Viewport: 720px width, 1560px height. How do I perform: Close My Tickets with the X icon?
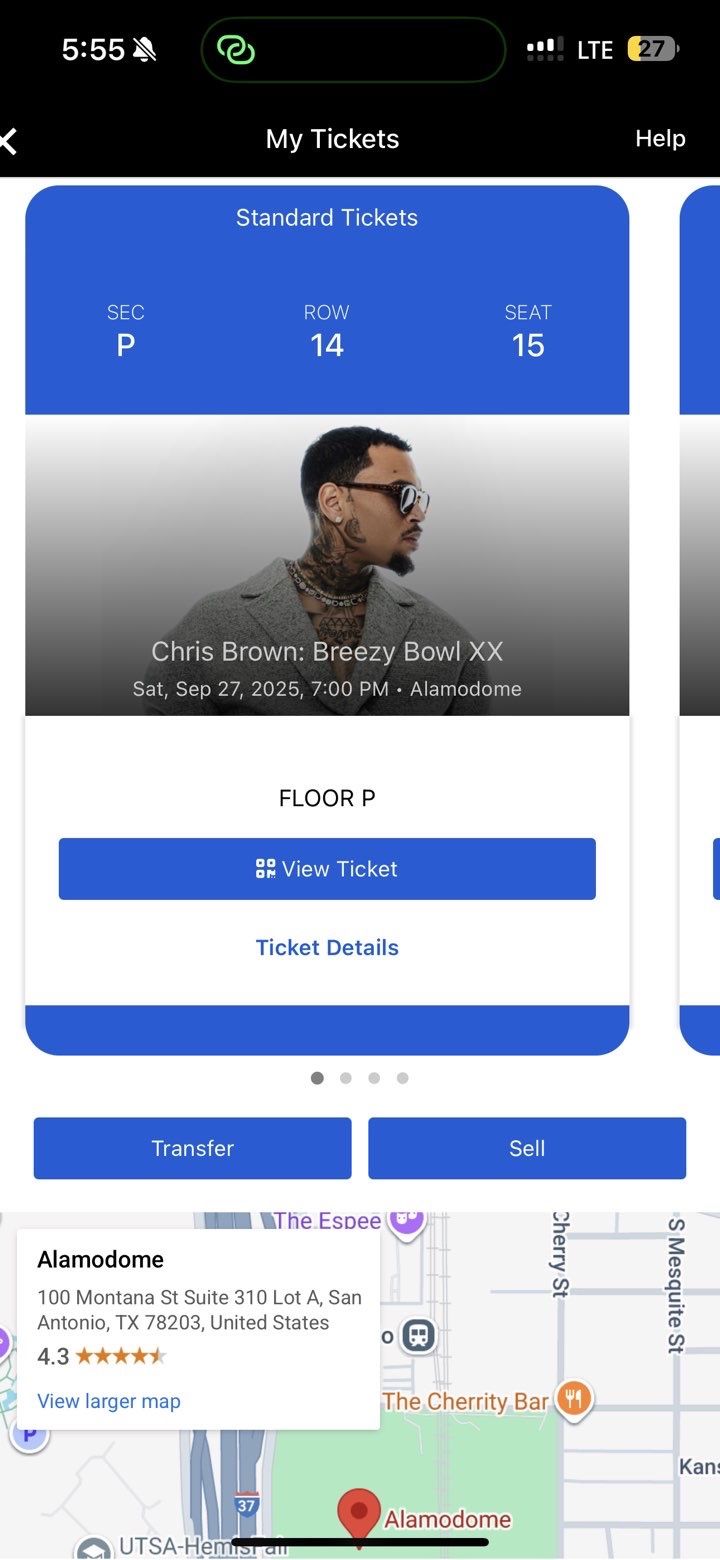10,140
